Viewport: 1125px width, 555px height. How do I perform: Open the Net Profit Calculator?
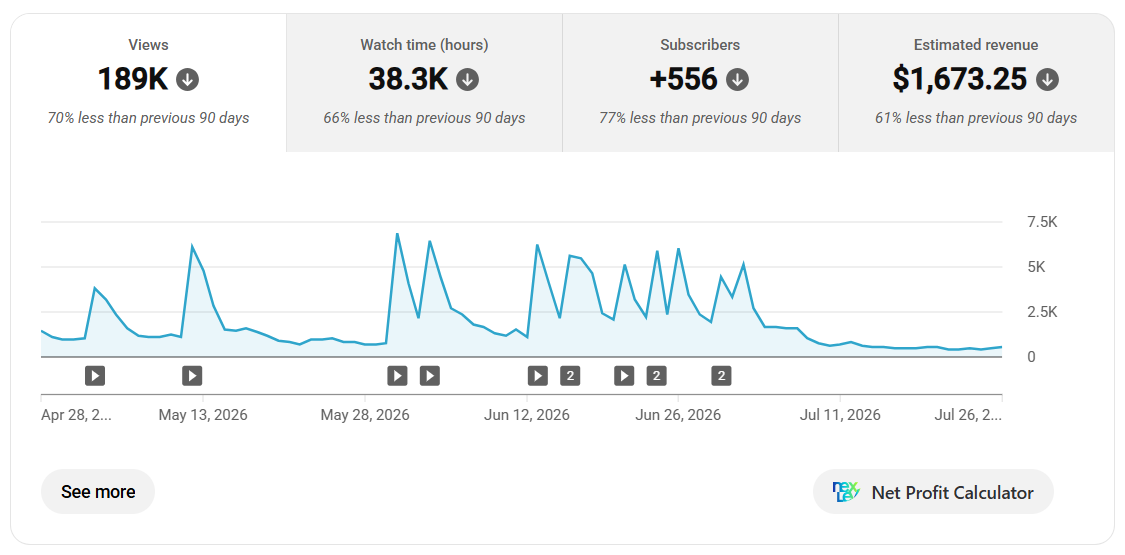[933, 492]
